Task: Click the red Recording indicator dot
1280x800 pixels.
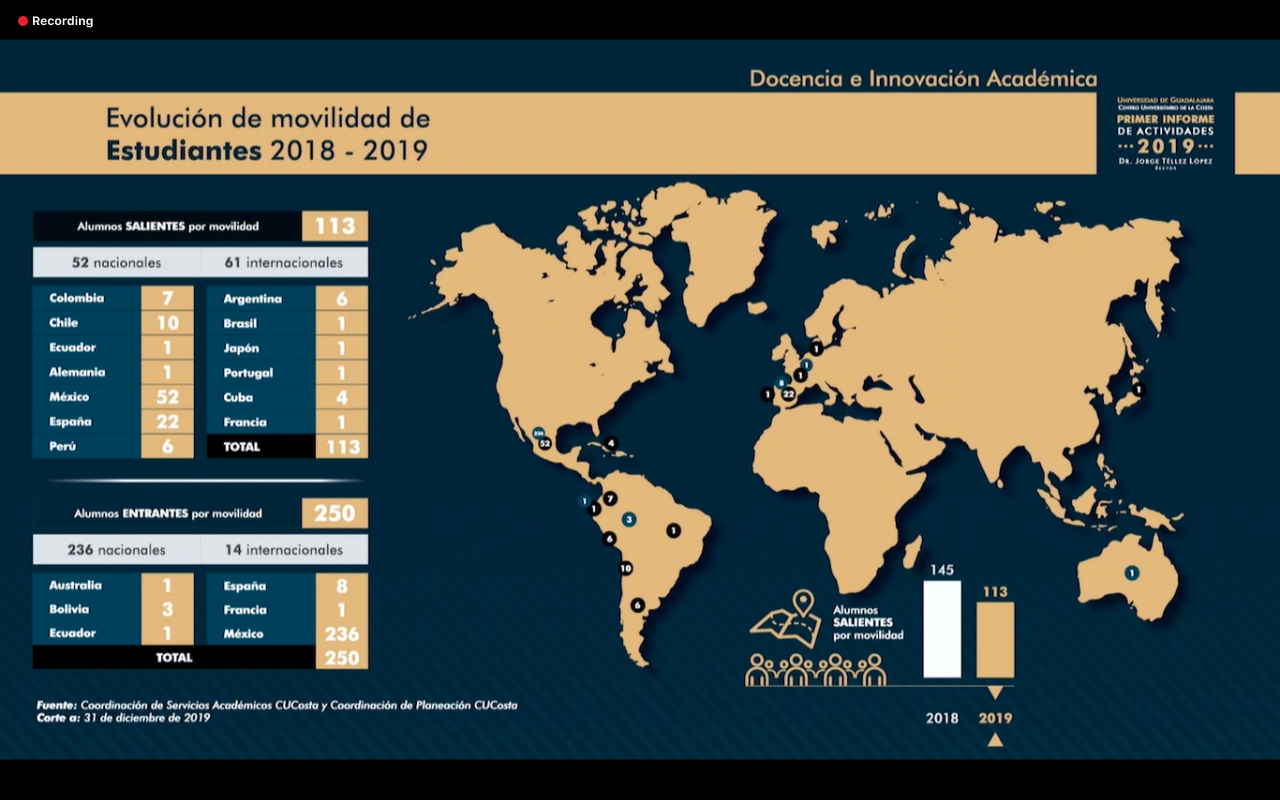Action: (x=23, y=21)
